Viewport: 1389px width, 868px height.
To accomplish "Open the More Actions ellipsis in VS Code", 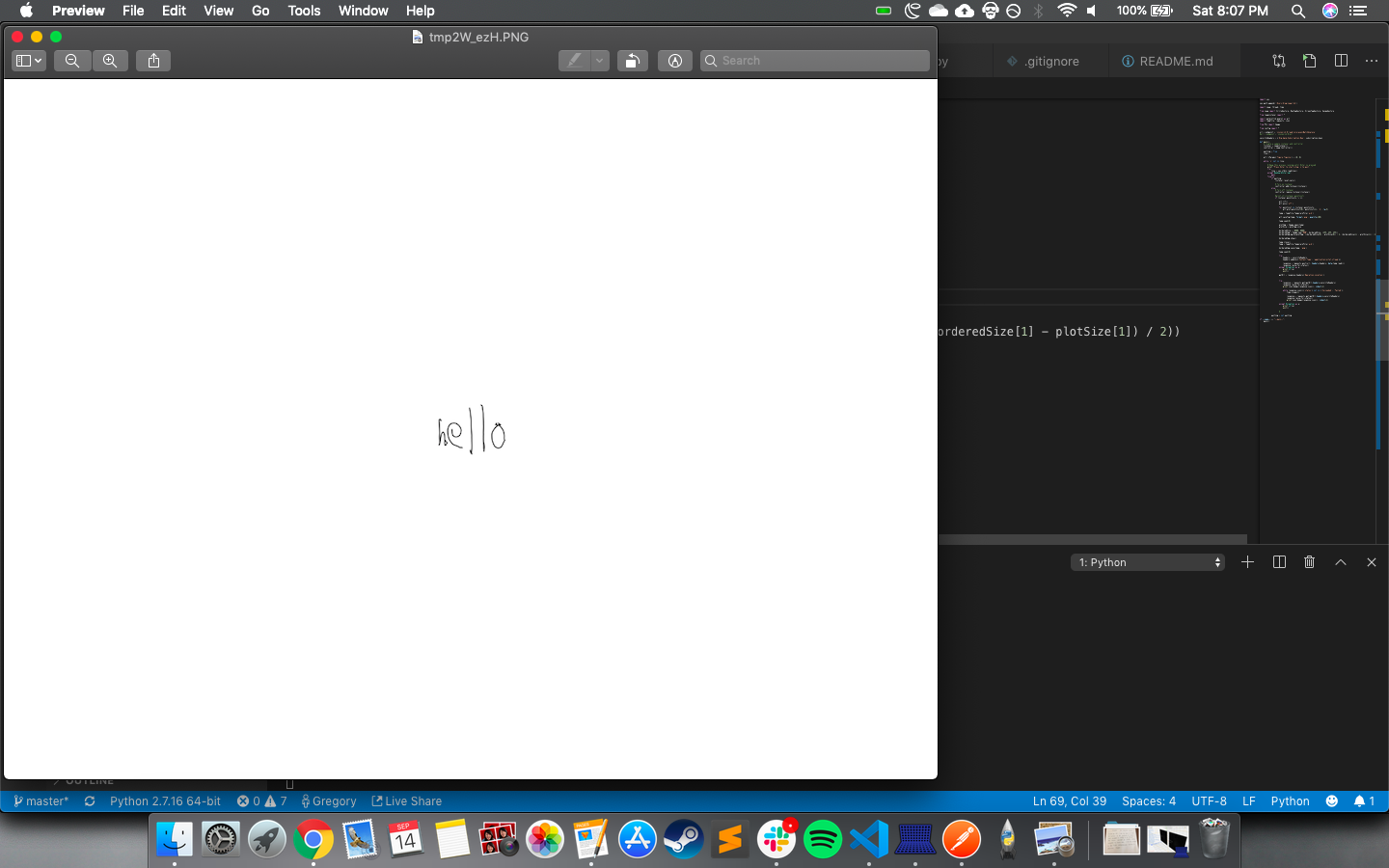I will click(x=1372, y=61).
